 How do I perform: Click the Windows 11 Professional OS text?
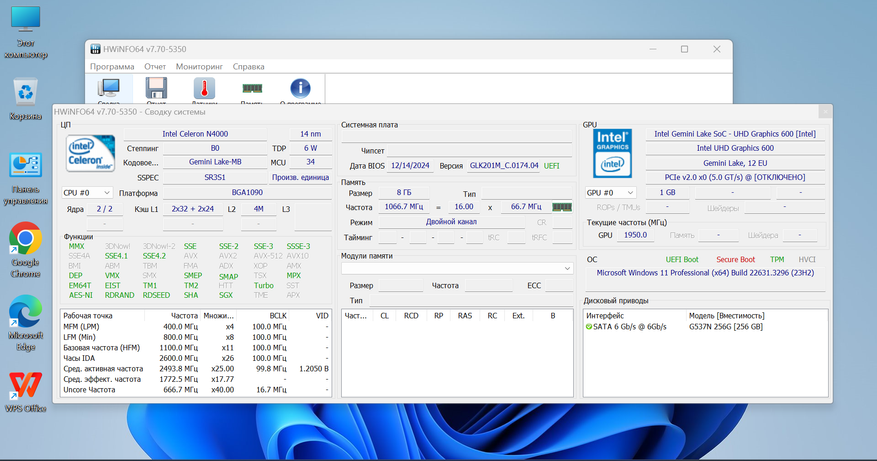[x=705, y=273]
